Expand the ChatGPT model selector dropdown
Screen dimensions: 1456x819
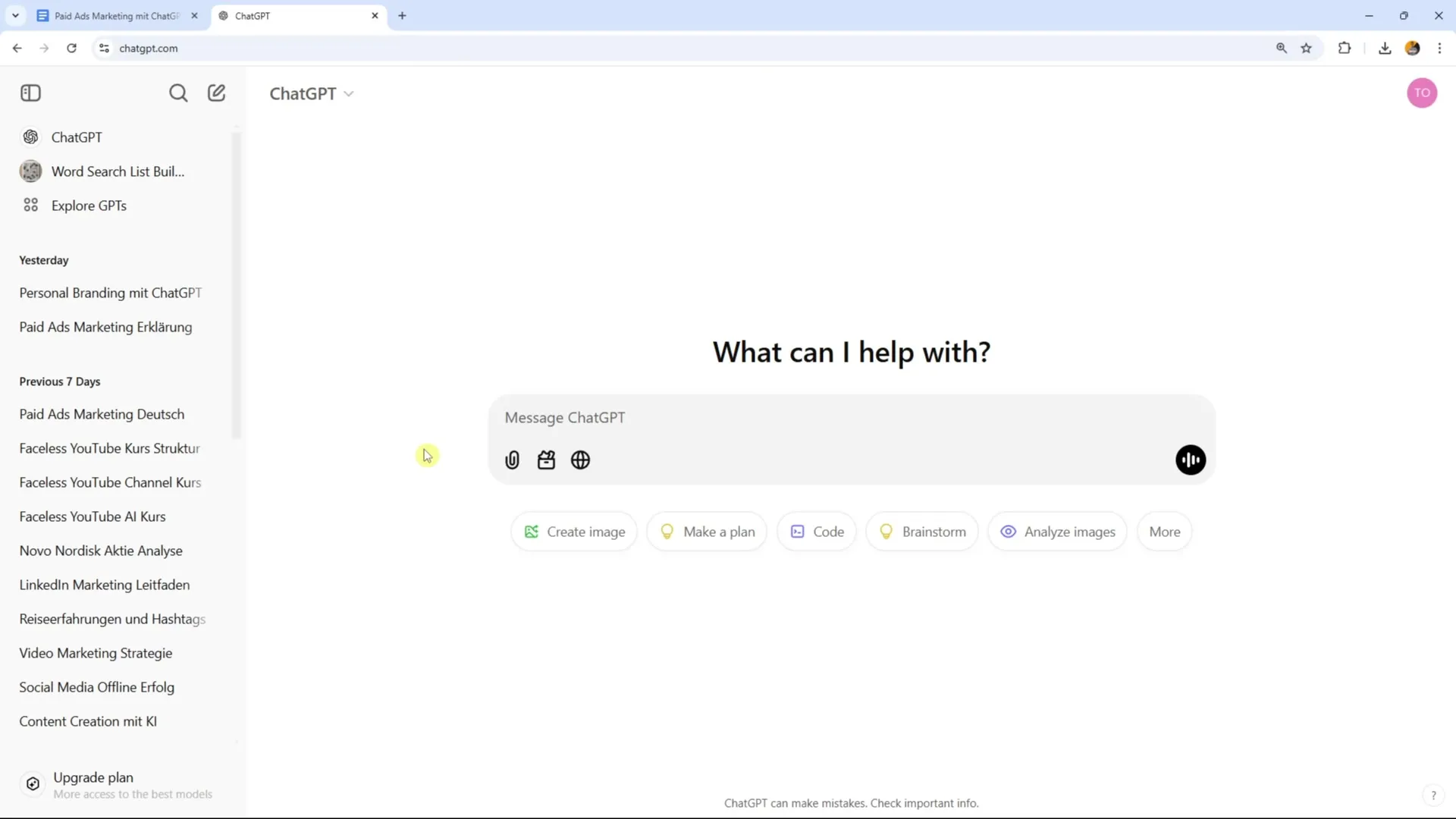pos(312,94)
